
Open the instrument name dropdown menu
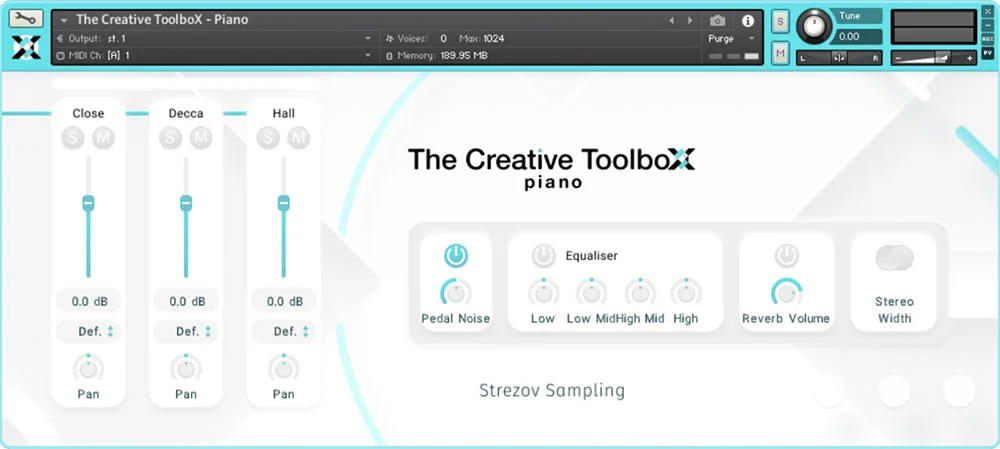pyautogui.click(x=64, y=20)
